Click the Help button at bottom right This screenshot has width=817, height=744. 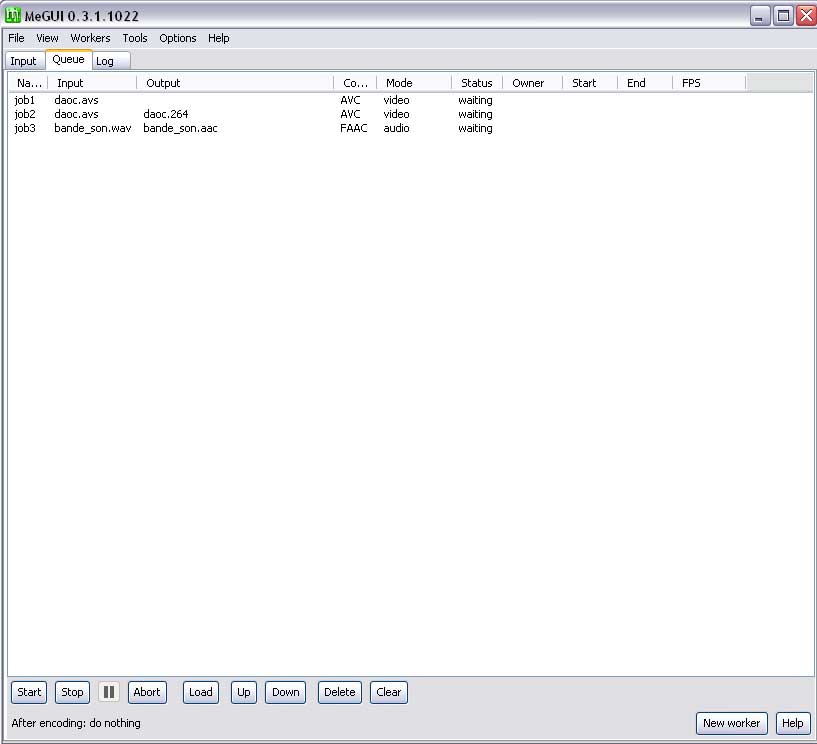[793, 723]
